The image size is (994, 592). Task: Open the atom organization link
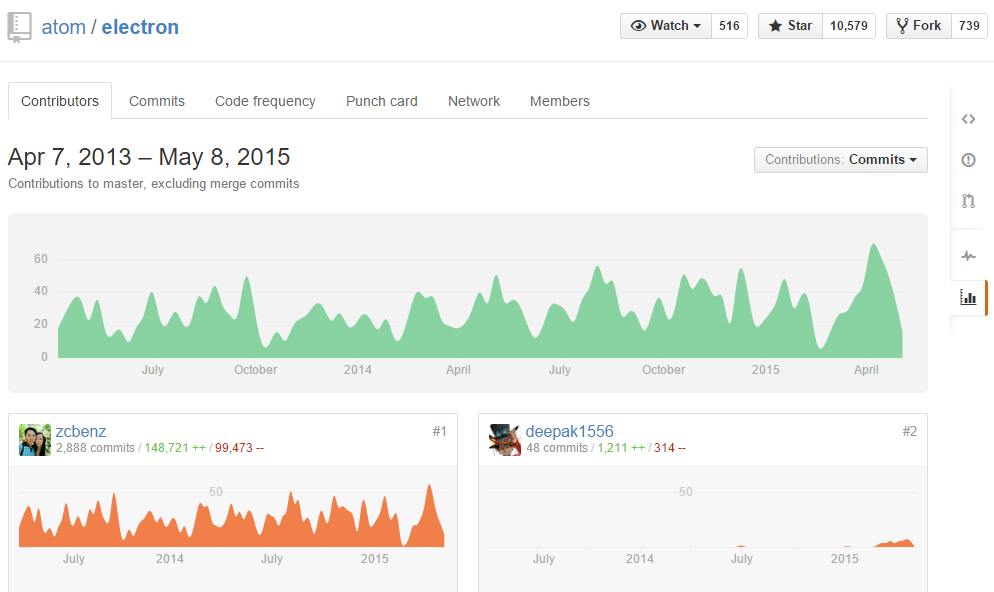coord(63,27)
